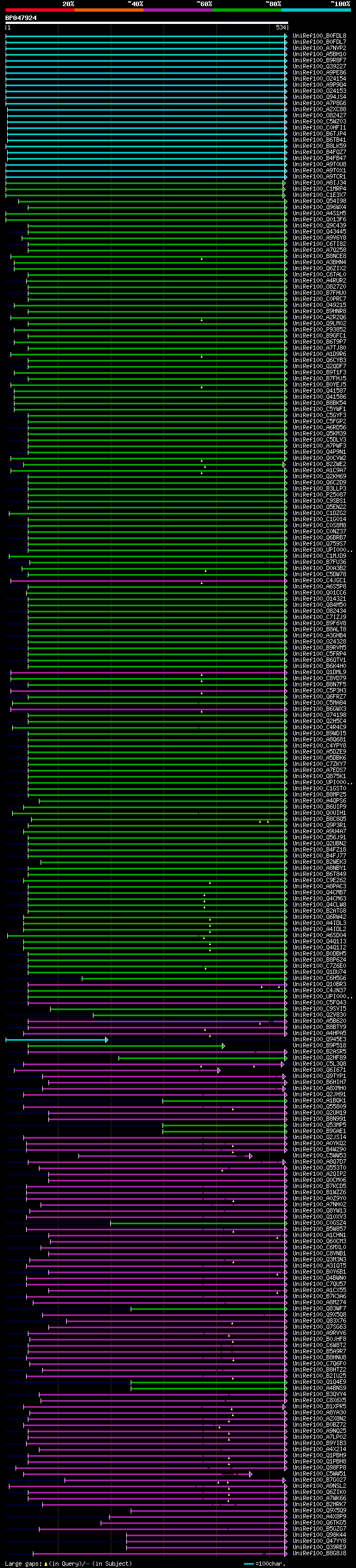
Task: Click the UniRef100_B8NCE8 hit label
Action: pyautogui.click(x=319, y=256)
